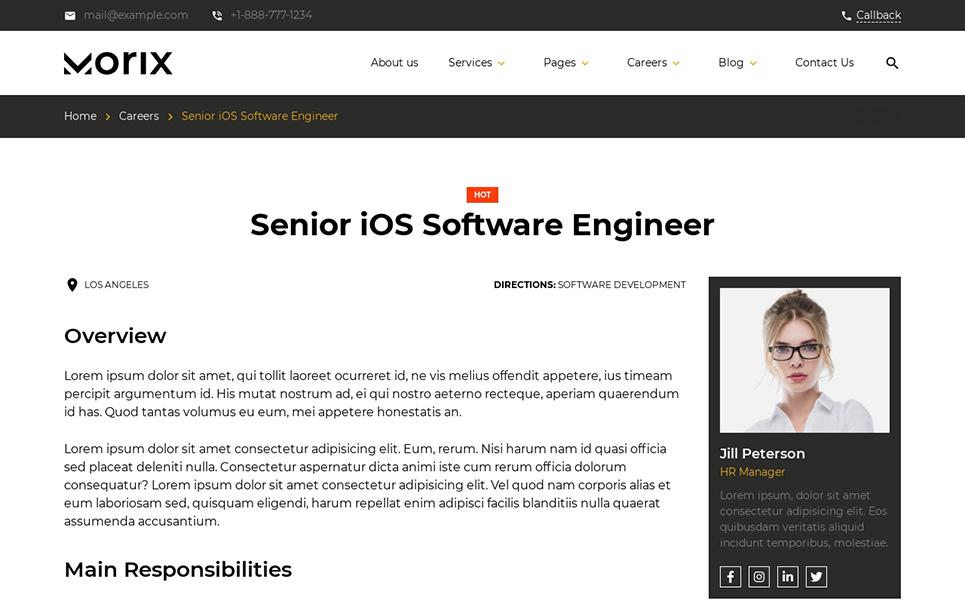This screenshot has height=600, width=965.
Task: Click the Main Responsibilities heading
Action: [x=178, y=570]
